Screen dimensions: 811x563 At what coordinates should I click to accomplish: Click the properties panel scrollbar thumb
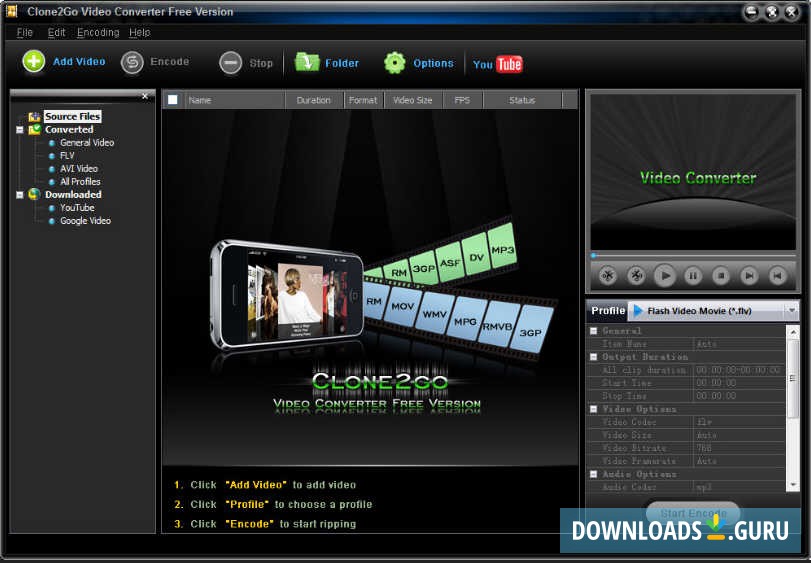(792, 378)
